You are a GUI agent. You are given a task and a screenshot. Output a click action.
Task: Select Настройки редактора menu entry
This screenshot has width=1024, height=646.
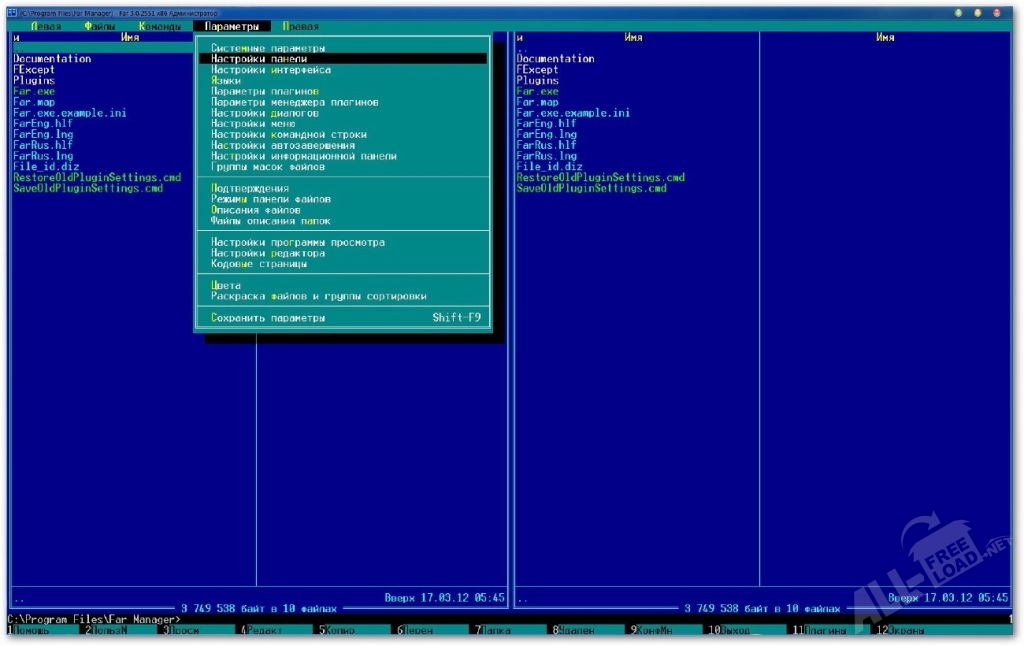tap(268, 253)
